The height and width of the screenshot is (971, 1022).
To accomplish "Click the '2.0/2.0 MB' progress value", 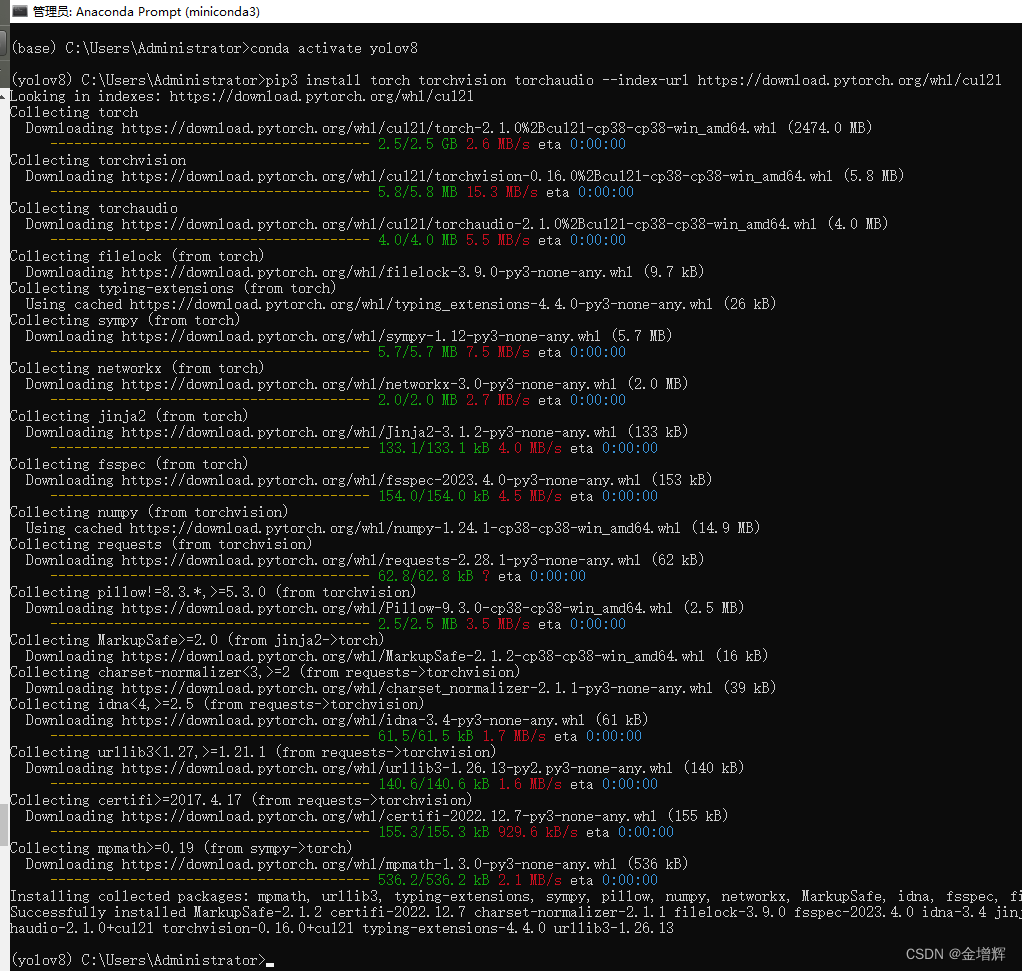I will pos(417,400).
